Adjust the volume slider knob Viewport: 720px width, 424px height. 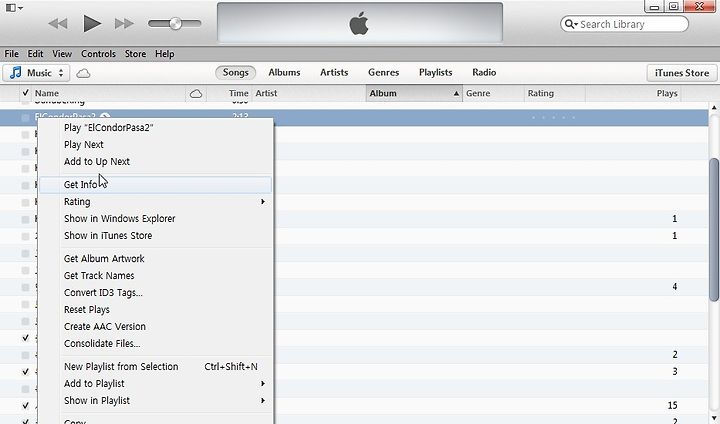pyautogui.click(x=175, y=23)
